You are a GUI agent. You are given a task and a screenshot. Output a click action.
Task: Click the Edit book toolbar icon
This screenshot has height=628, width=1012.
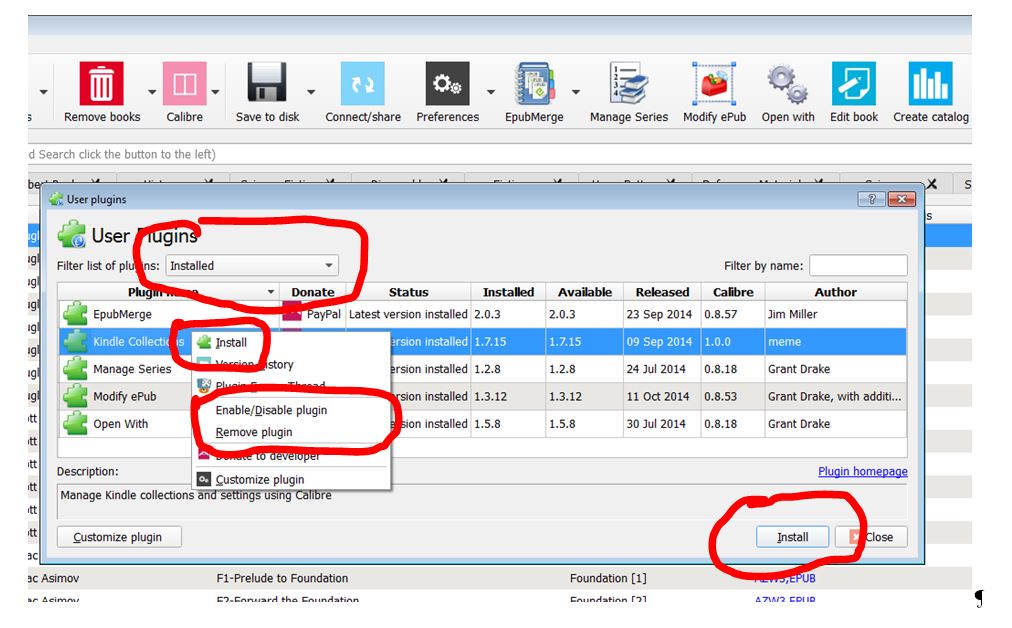tap(853, 83)
